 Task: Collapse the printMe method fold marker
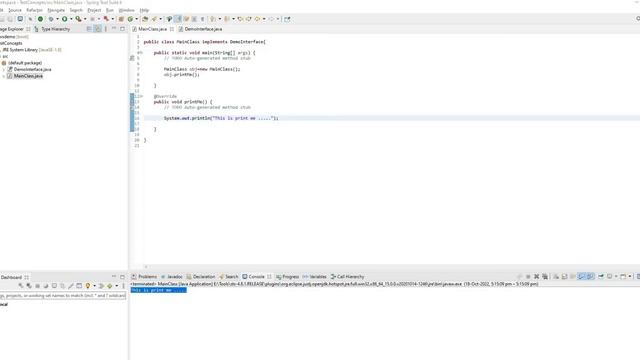click(x=142, y=96)
